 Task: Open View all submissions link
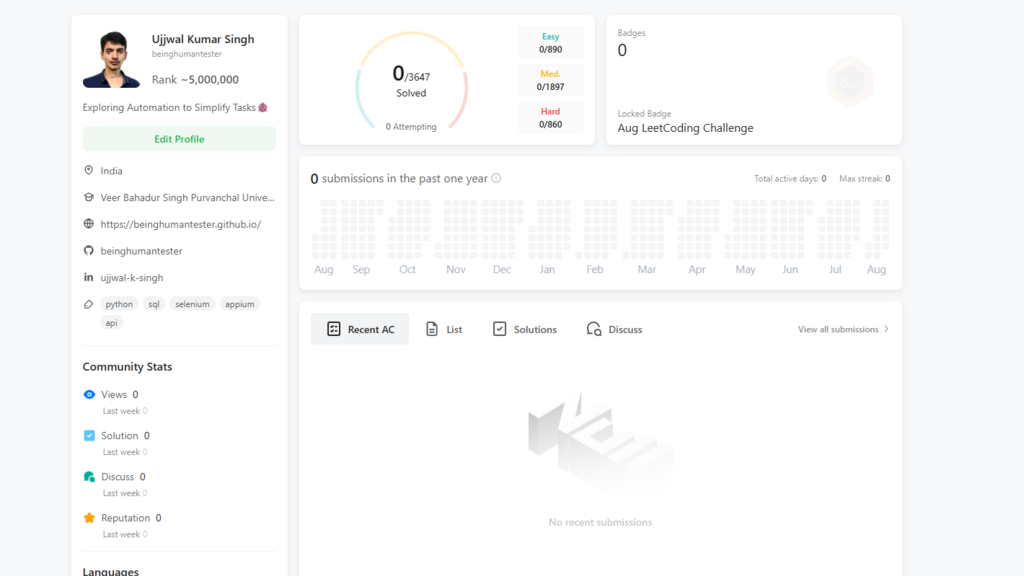pyautogui.click(x=838, y=329)
